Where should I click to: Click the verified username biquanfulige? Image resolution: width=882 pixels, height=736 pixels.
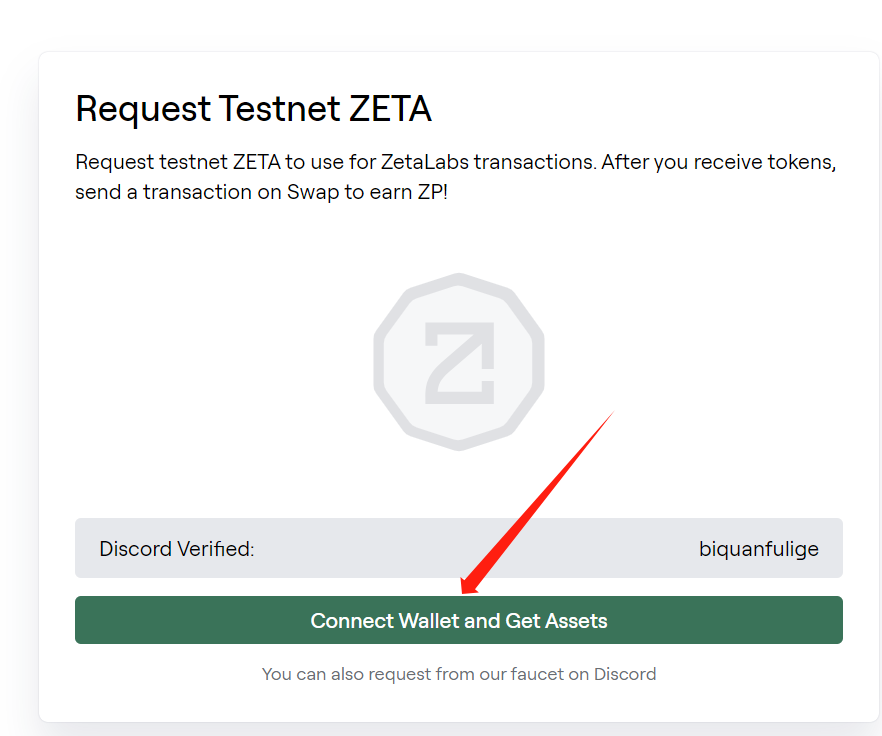759,549
